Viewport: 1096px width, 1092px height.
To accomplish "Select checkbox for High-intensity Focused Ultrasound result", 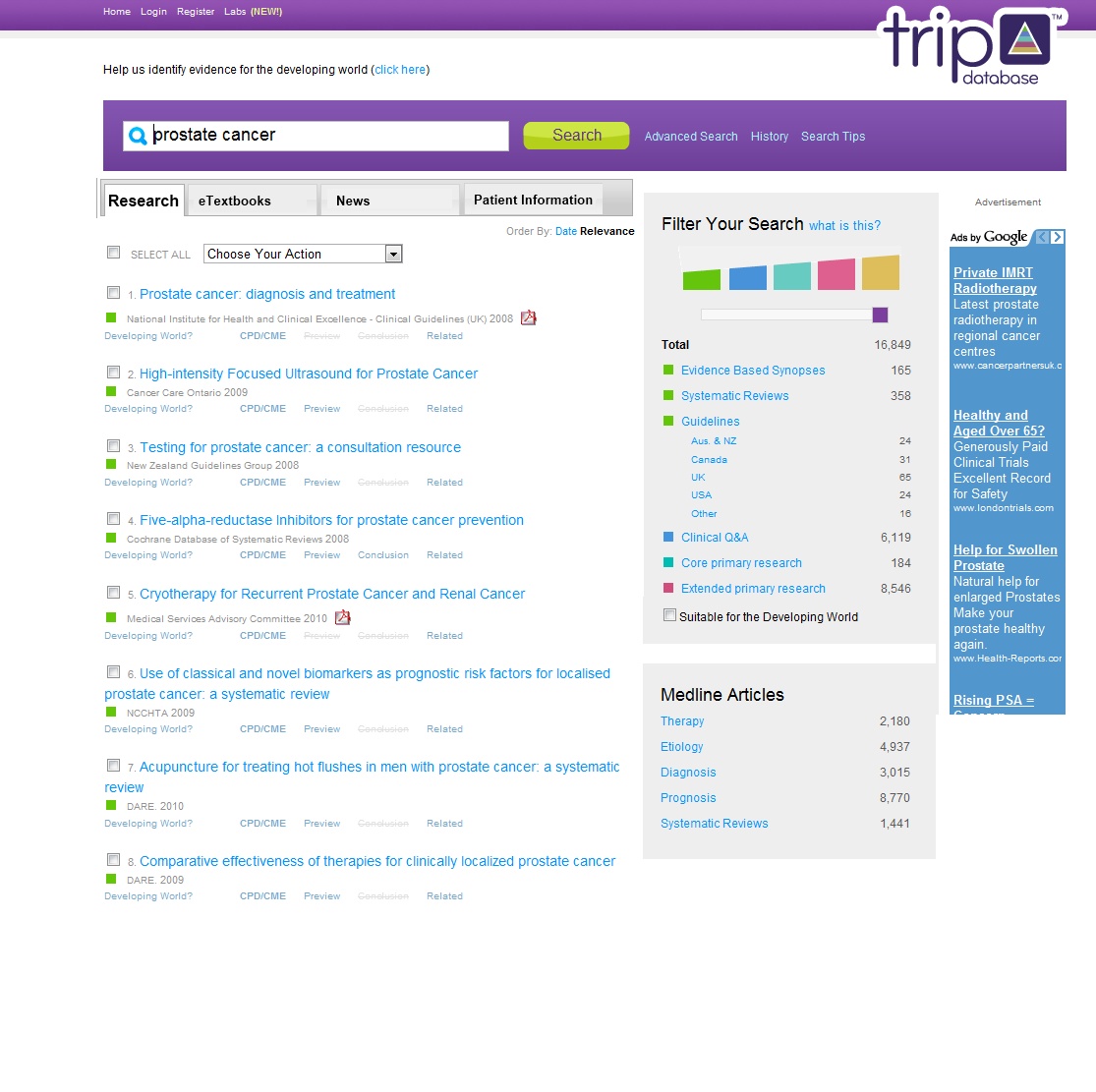I will point(113,373).
